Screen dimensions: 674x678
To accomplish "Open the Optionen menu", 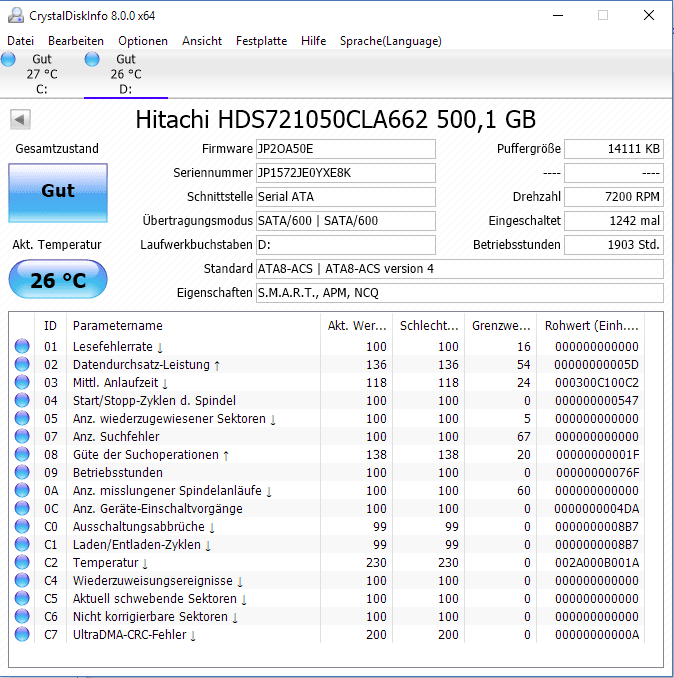I will click(x=143, y=41).
